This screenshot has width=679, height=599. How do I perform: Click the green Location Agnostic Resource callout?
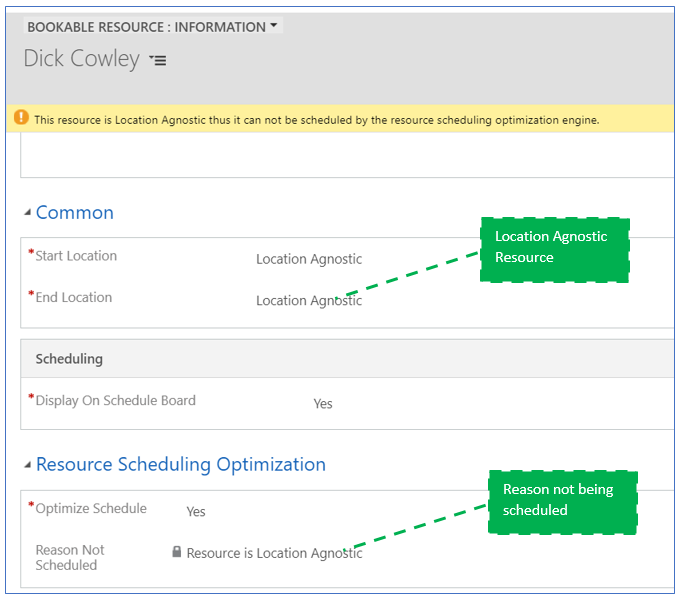coord(555,248)
